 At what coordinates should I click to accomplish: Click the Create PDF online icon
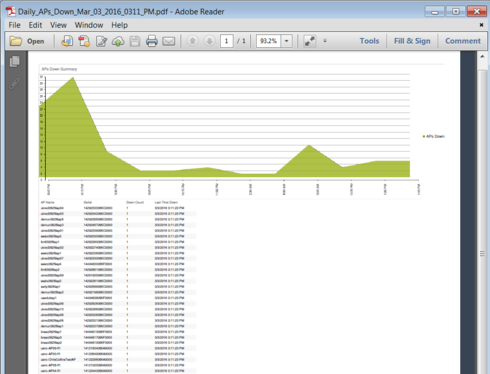67,41
